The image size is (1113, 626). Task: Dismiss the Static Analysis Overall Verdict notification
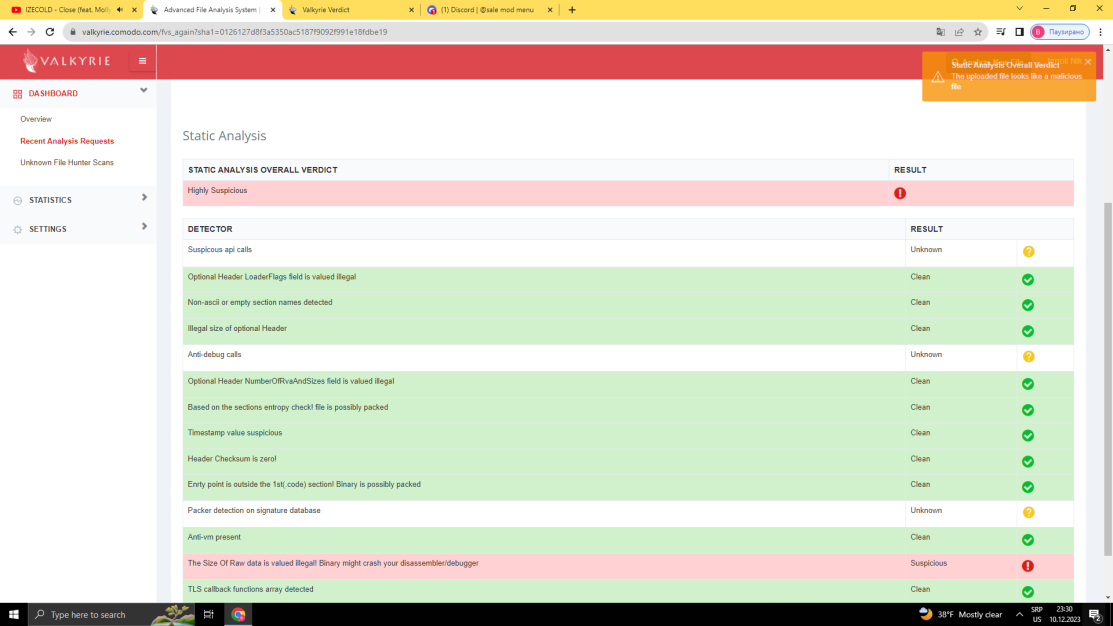(x=1087, y=62)
